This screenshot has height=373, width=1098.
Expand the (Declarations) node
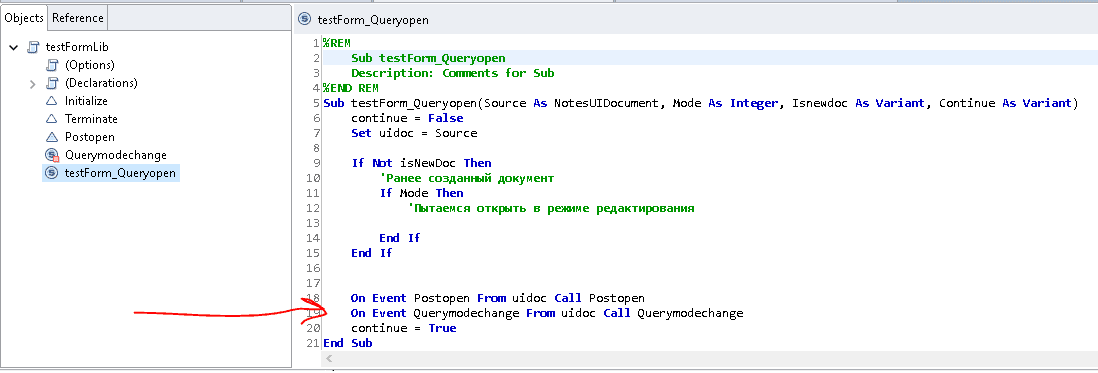tap(32, 84)
